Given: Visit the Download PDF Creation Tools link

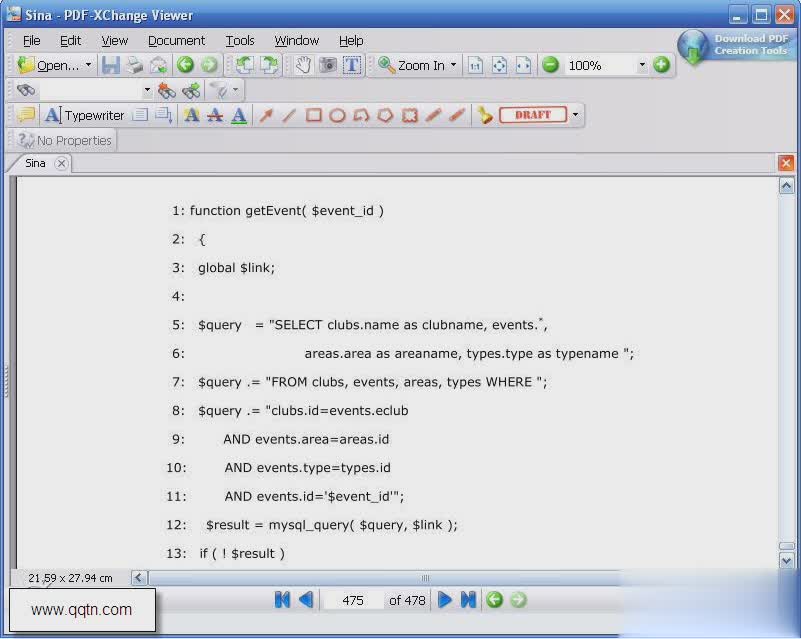Looking at the screenshot, I should pos(748,45).
